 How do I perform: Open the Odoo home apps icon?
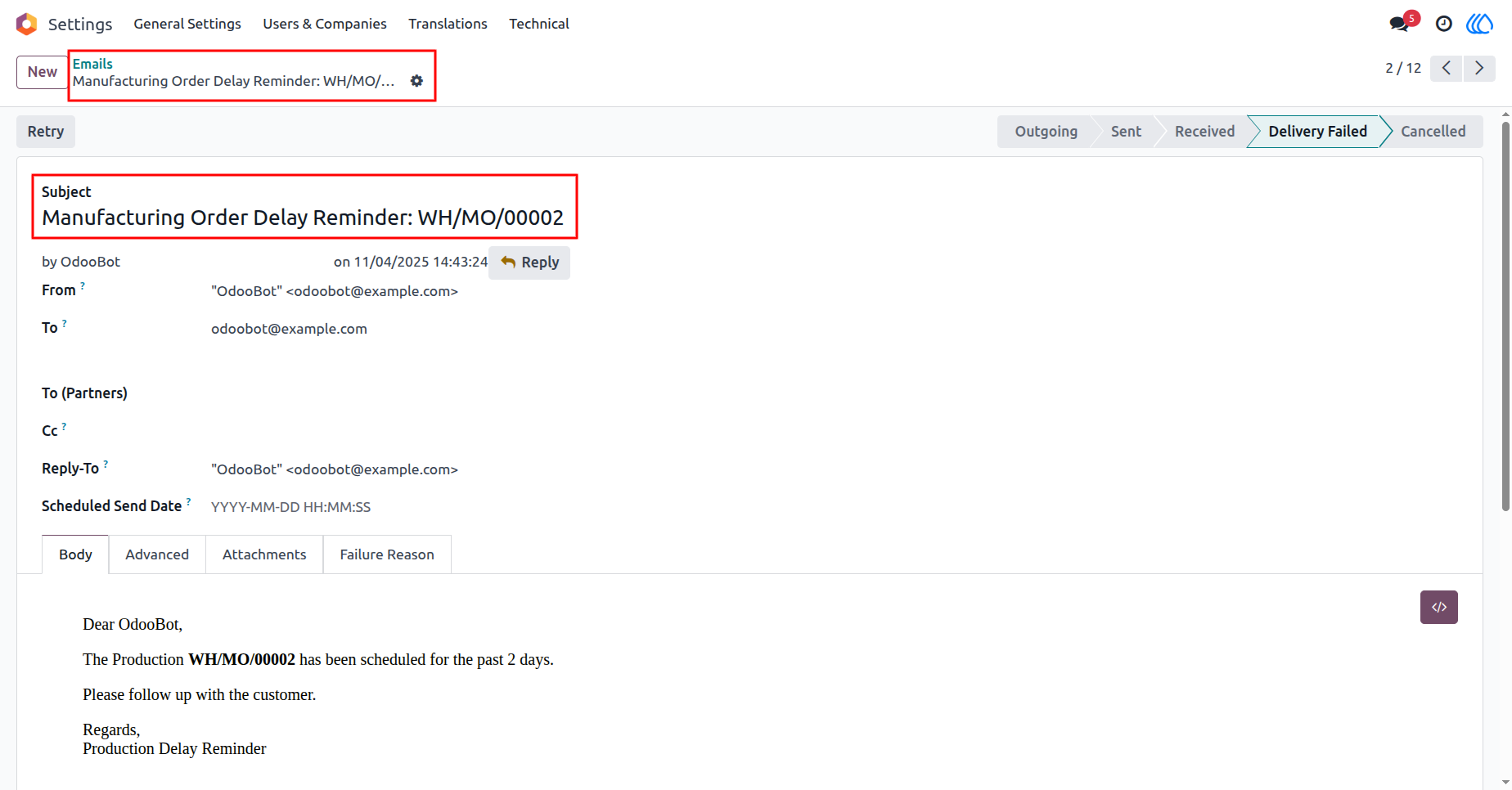pos(27,24)
